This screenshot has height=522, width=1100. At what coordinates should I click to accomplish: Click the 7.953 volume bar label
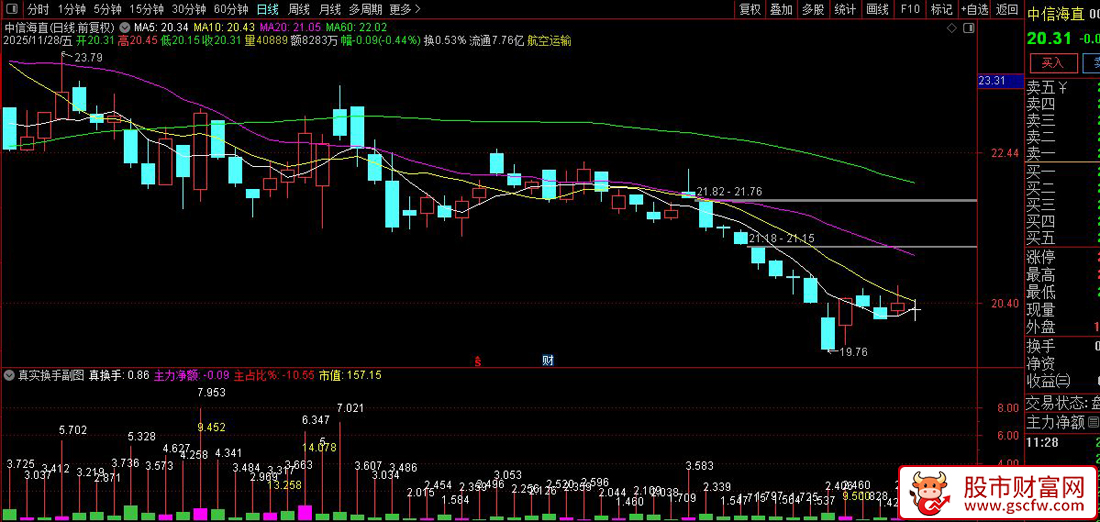click(x=211, y=392)
